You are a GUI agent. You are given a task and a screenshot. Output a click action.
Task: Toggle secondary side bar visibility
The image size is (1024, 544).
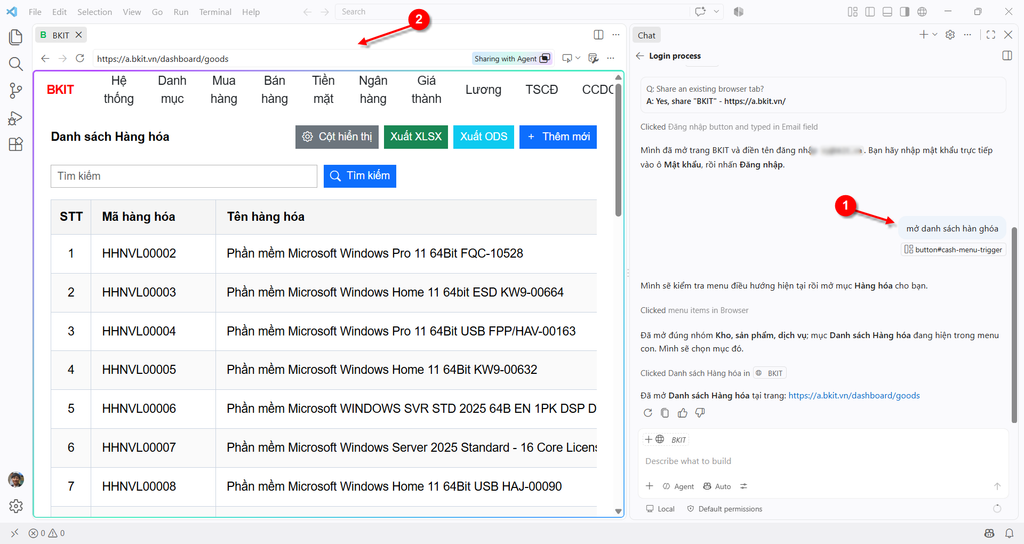pos(904,11)
